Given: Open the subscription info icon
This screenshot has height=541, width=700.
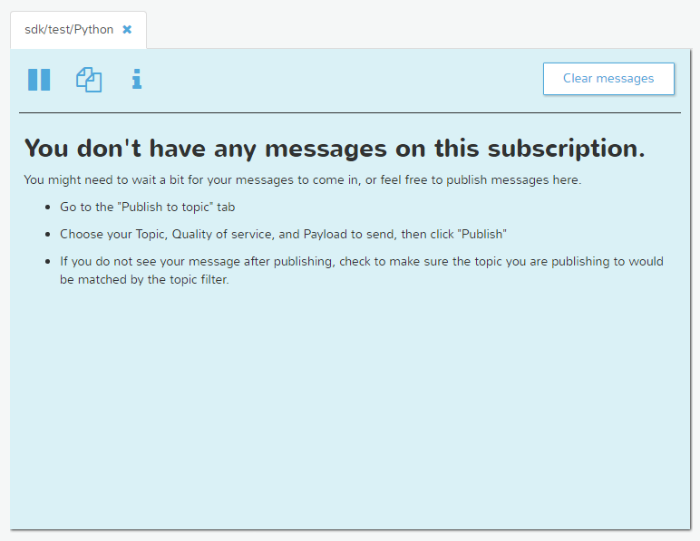Looking at the screenshot, I should tap(137, 79).
